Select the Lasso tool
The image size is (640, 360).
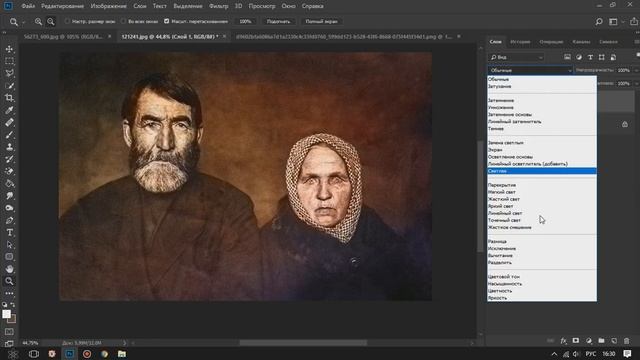click(x=9, y=73)
